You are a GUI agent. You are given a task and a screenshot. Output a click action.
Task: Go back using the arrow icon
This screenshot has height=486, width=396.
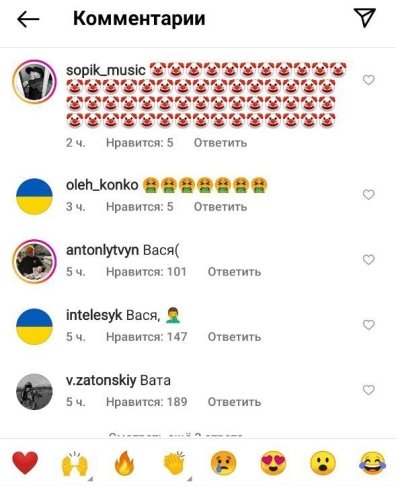(x=28, y=19)
